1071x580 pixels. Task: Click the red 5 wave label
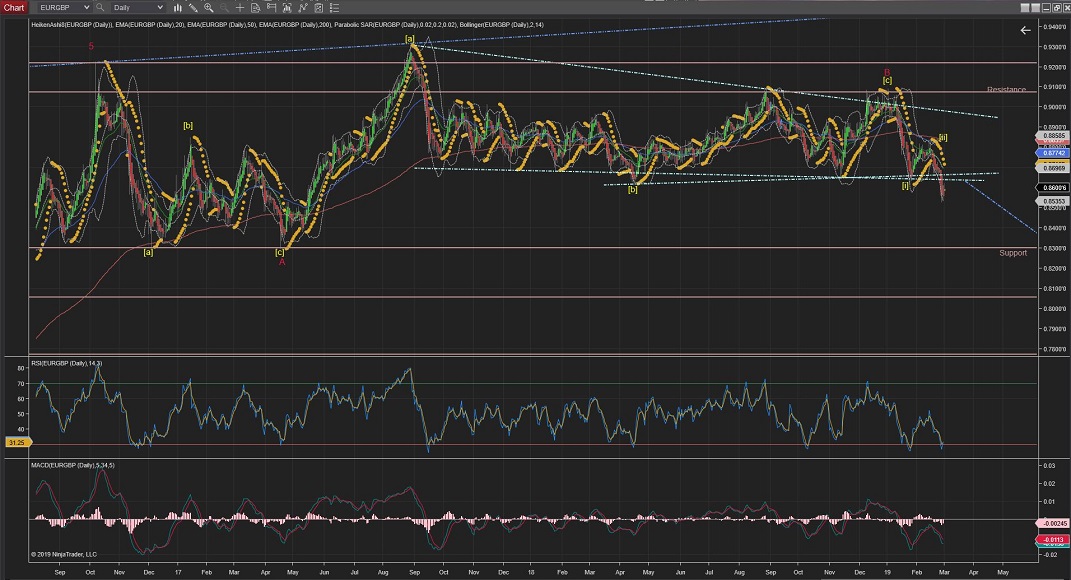click(x=91, y=46)
